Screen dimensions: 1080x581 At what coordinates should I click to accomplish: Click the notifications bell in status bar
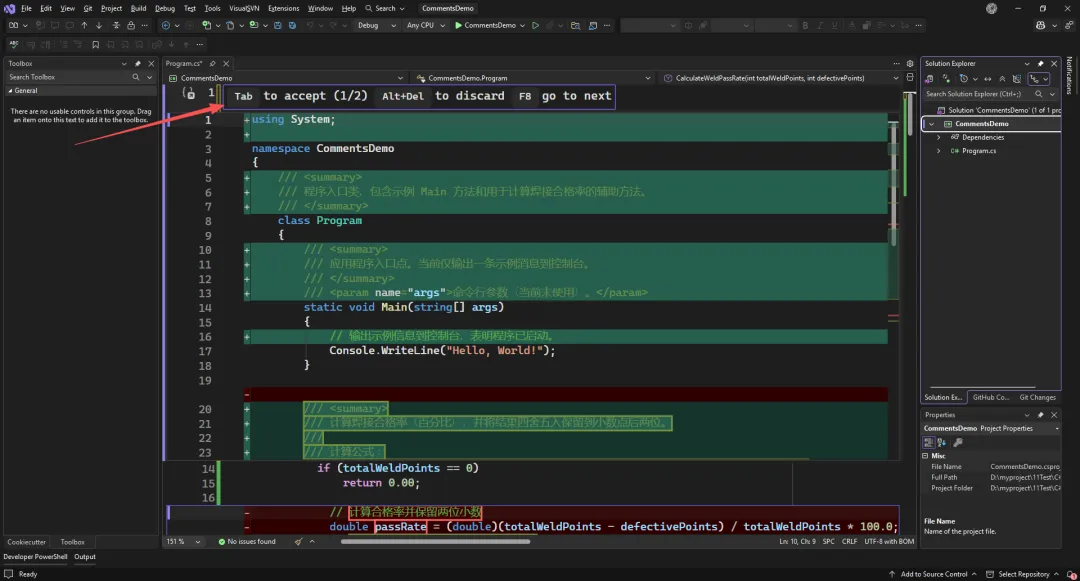point(1072,574)
